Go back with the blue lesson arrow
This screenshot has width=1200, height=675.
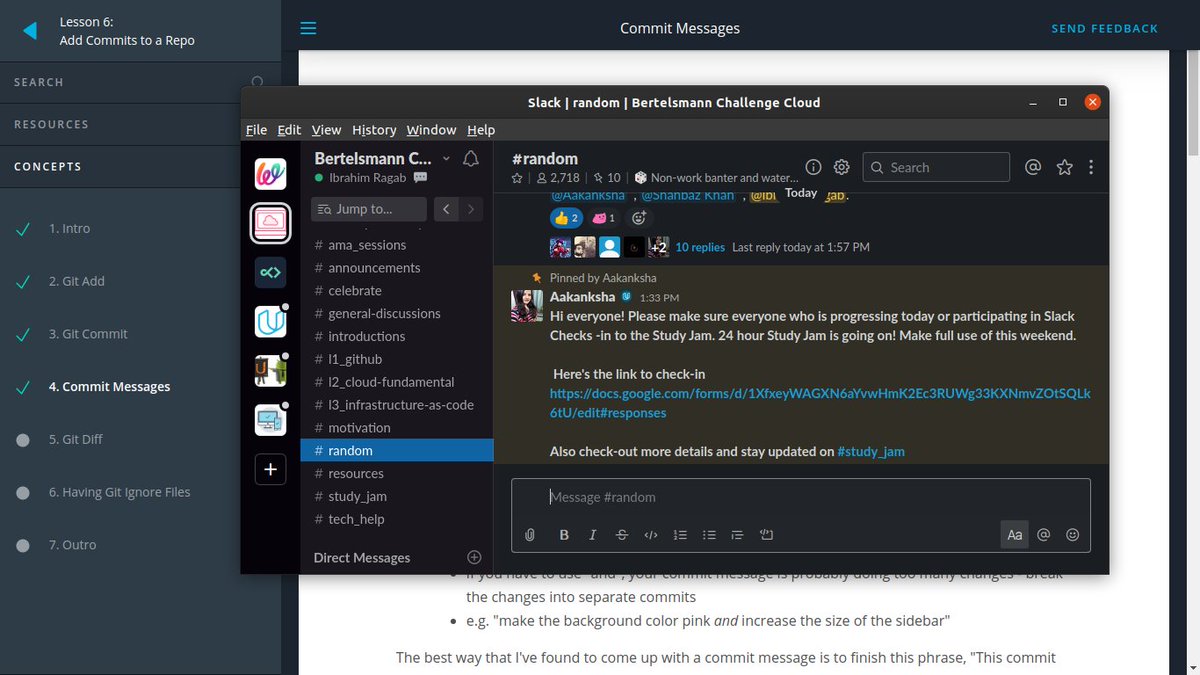coord(30,31)
